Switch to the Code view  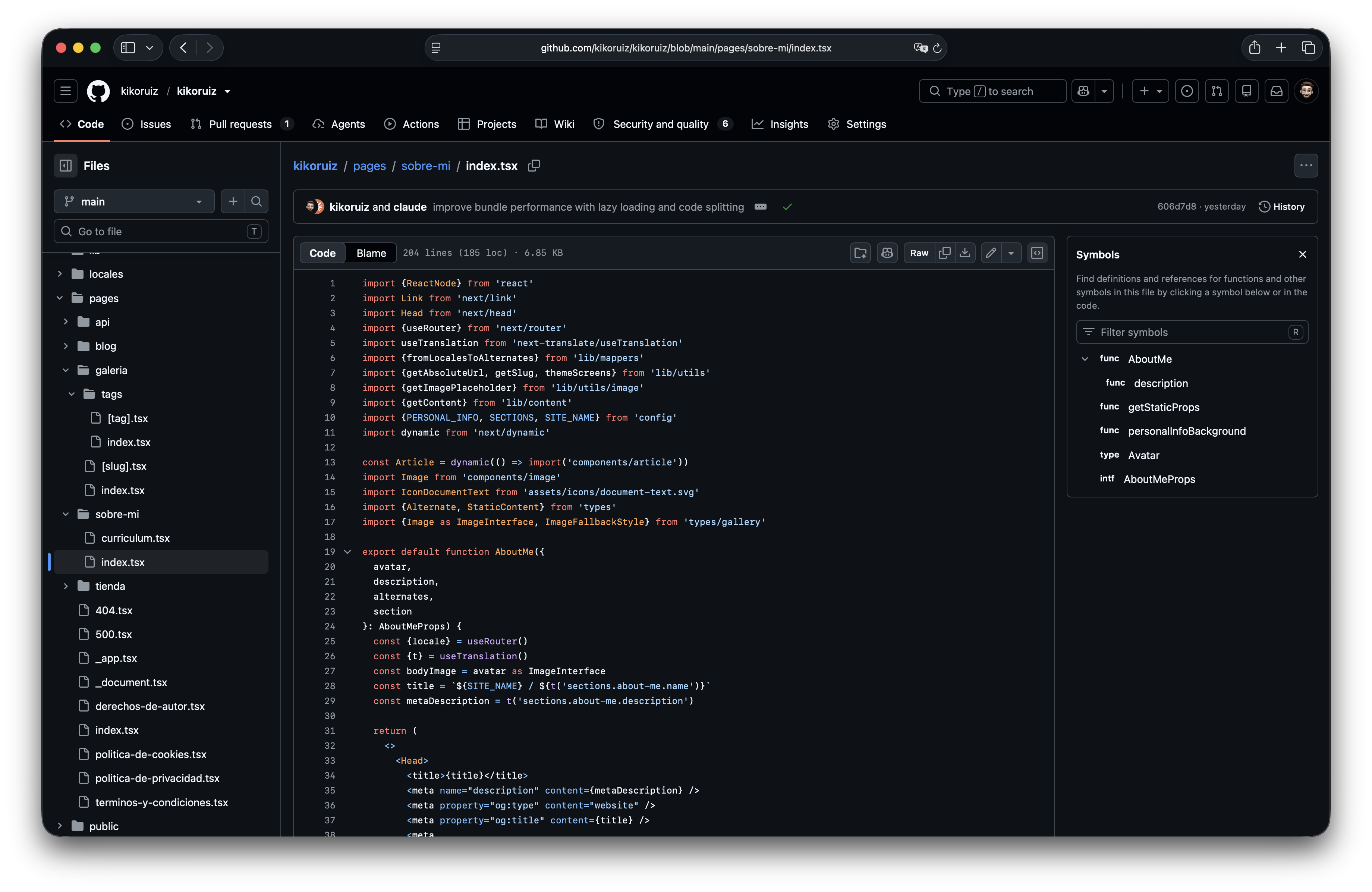point(322,252)
